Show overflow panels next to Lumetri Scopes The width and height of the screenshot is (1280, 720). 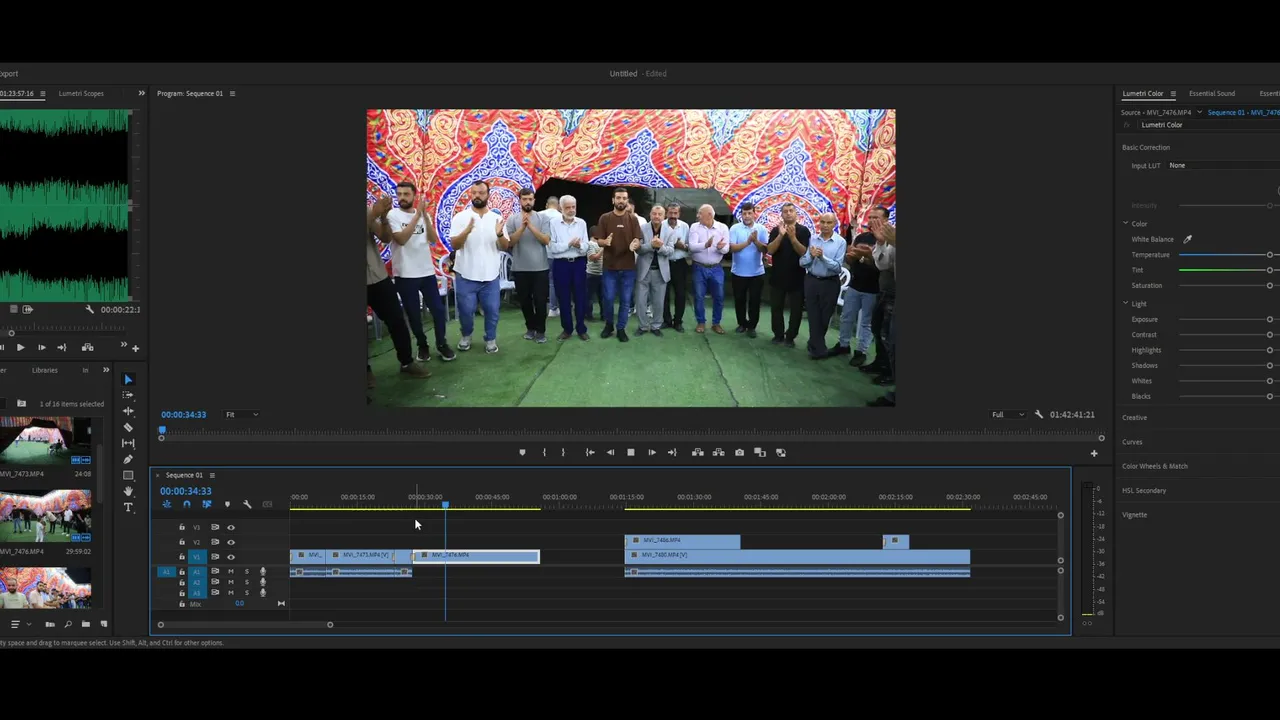141,94
